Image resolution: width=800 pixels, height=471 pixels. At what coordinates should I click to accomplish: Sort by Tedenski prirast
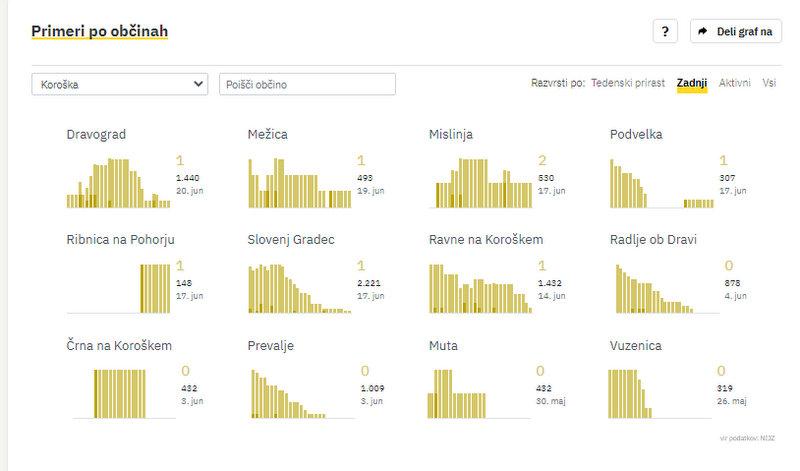[628, 84]
